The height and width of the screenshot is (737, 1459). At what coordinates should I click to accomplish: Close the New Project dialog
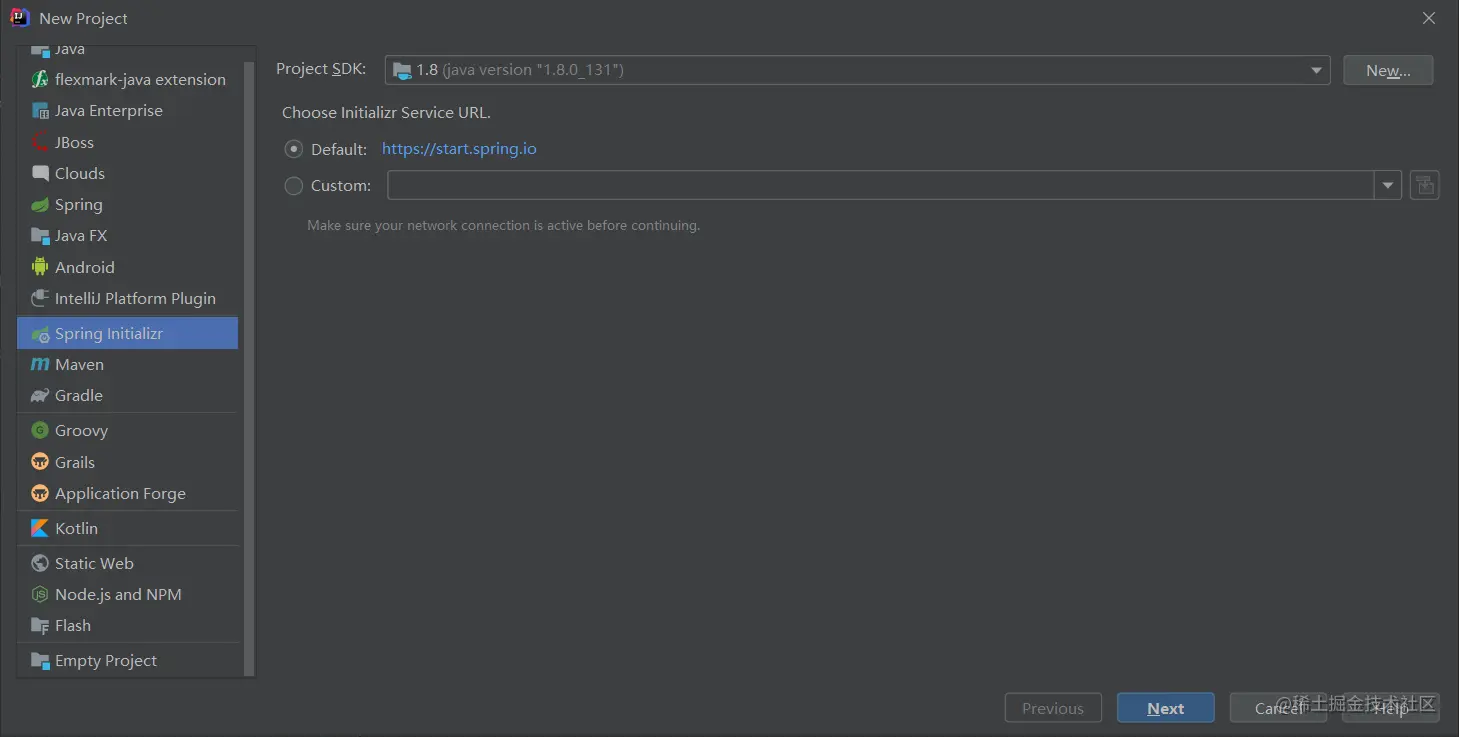tap(1429, 18)
